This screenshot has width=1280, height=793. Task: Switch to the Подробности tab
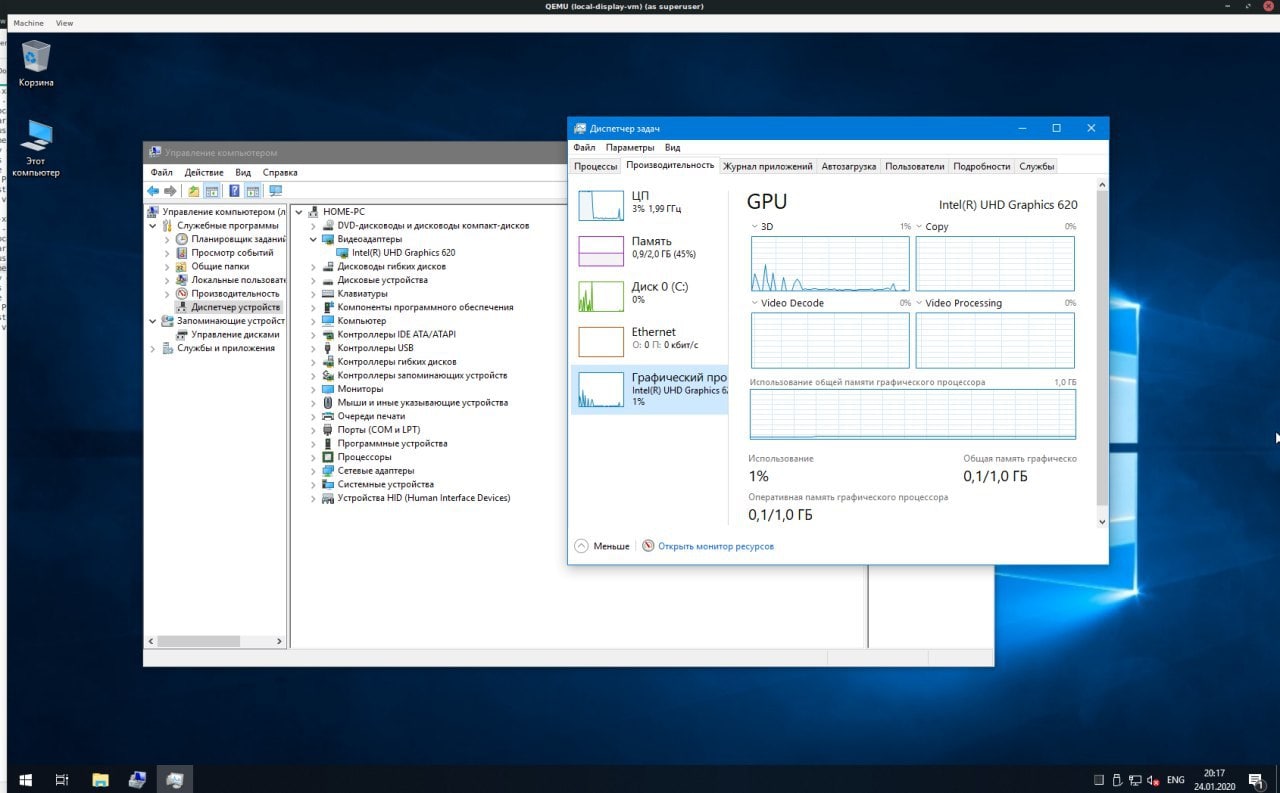coord(981,166)
